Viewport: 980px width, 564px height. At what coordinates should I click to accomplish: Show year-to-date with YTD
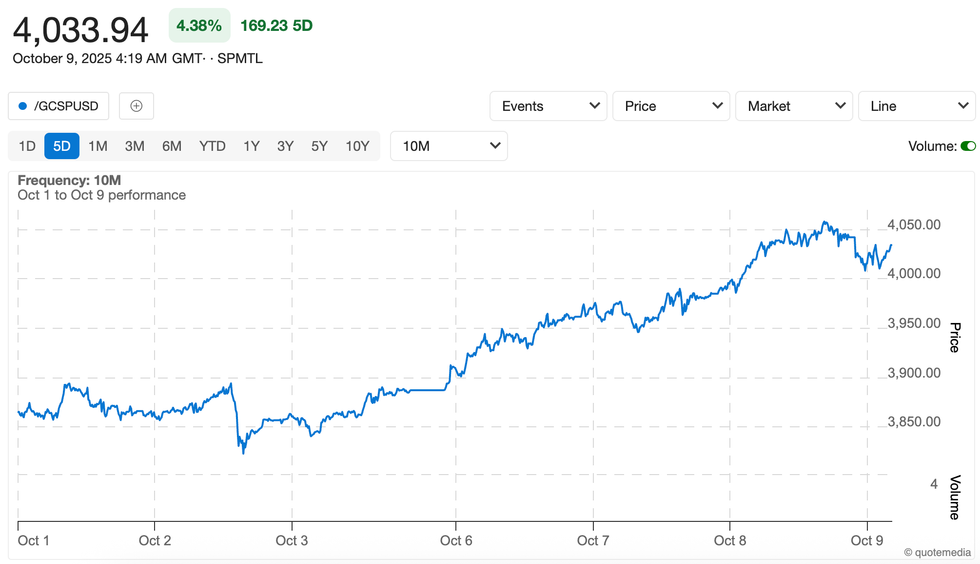[x=212, y=146]
